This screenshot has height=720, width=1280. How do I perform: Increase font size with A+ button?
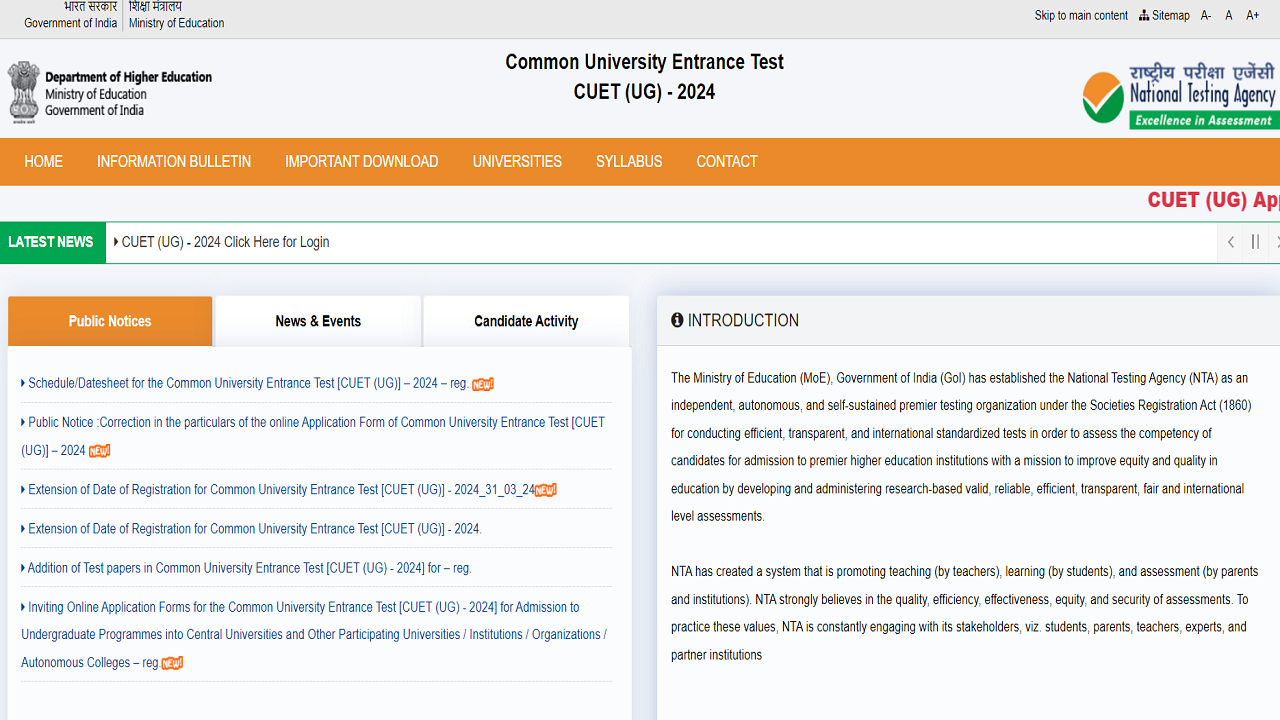click(1253, 15)
